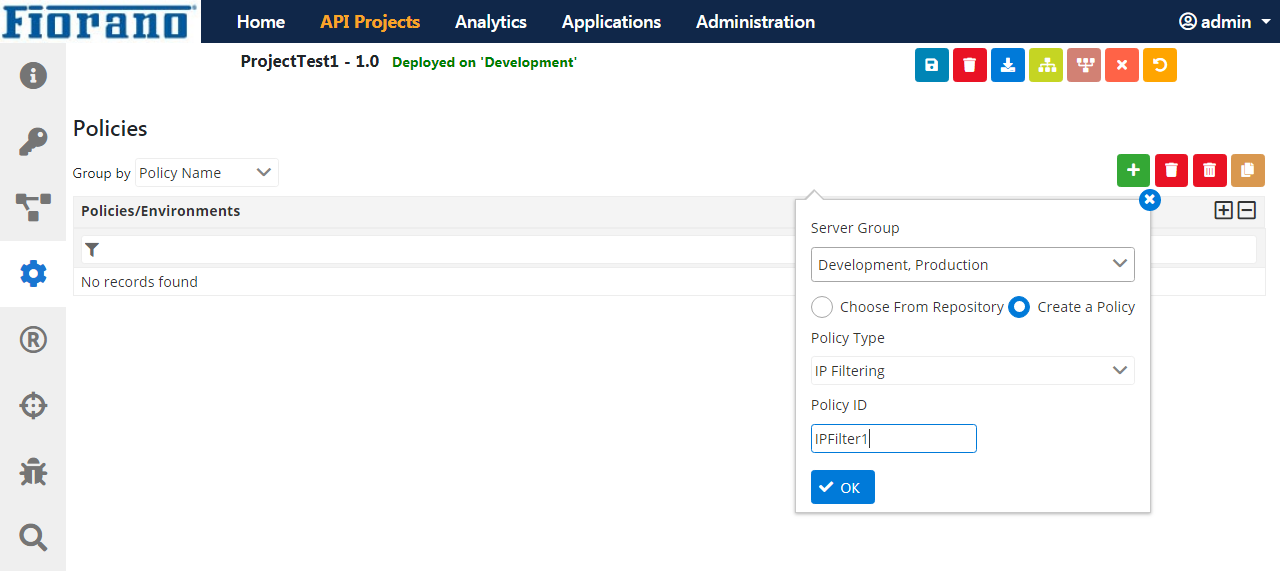Click the red delete project icon in top toolbar

pyautogui.click(x=969, y=65)
